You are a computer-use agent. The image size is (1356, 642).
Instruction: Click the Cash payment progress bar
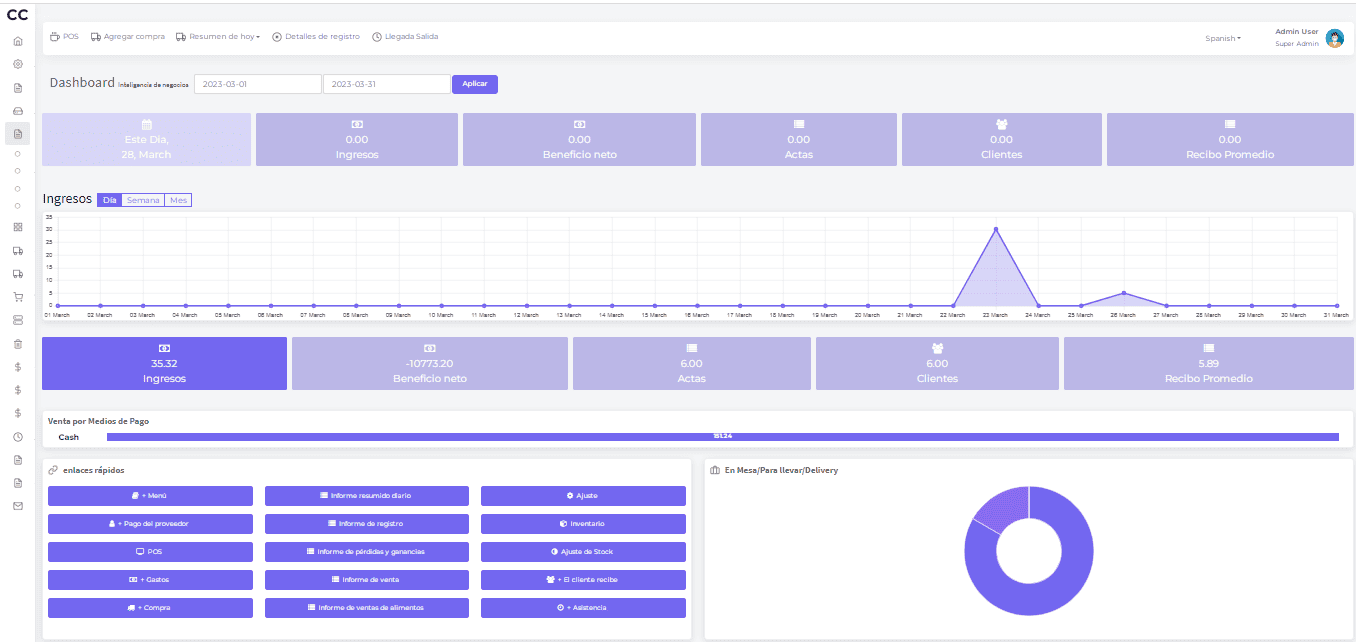[x=722, y=437]
